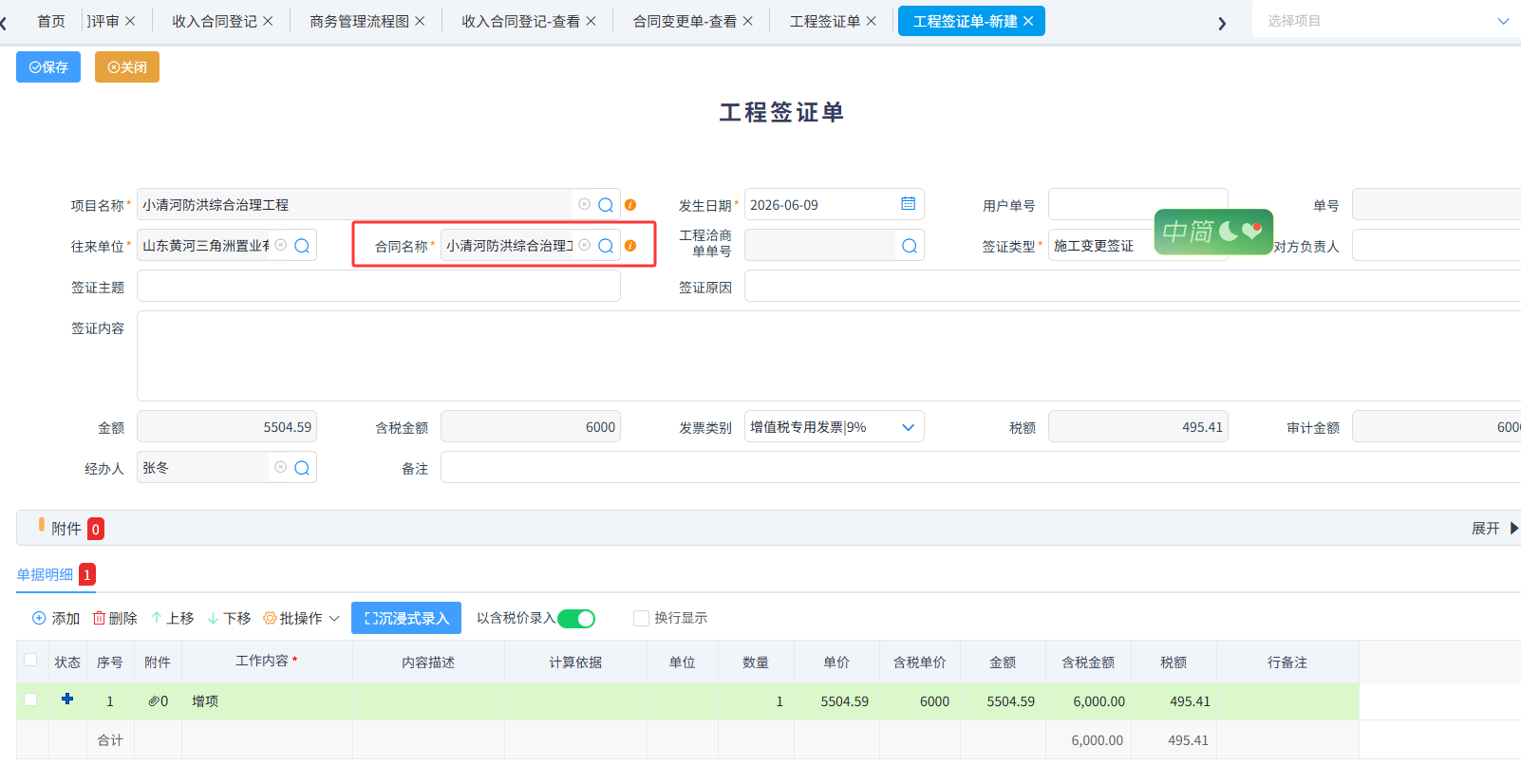Viewport: 1521px width, 784px height.
Task: Open the 发生日期 calendar picker
Action: (x=909, y=204)
